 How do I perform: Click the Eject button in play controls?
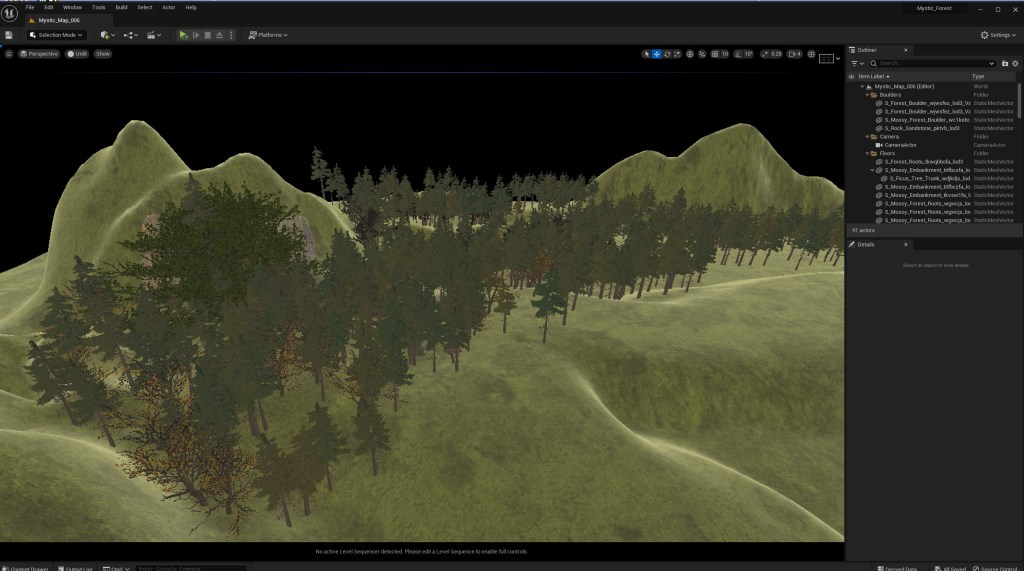(219, 35)
